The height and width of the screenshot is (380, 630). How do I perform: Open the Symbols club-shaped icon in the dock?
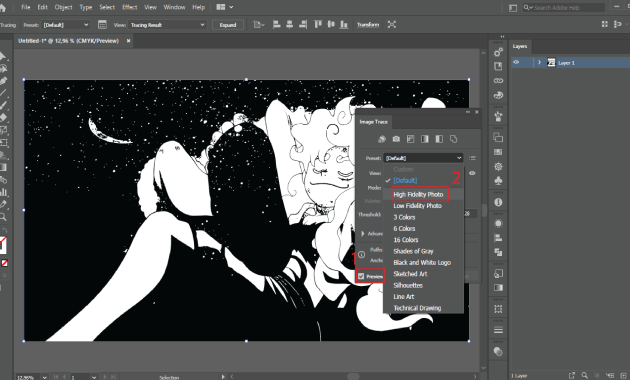(x=498, y=181)
